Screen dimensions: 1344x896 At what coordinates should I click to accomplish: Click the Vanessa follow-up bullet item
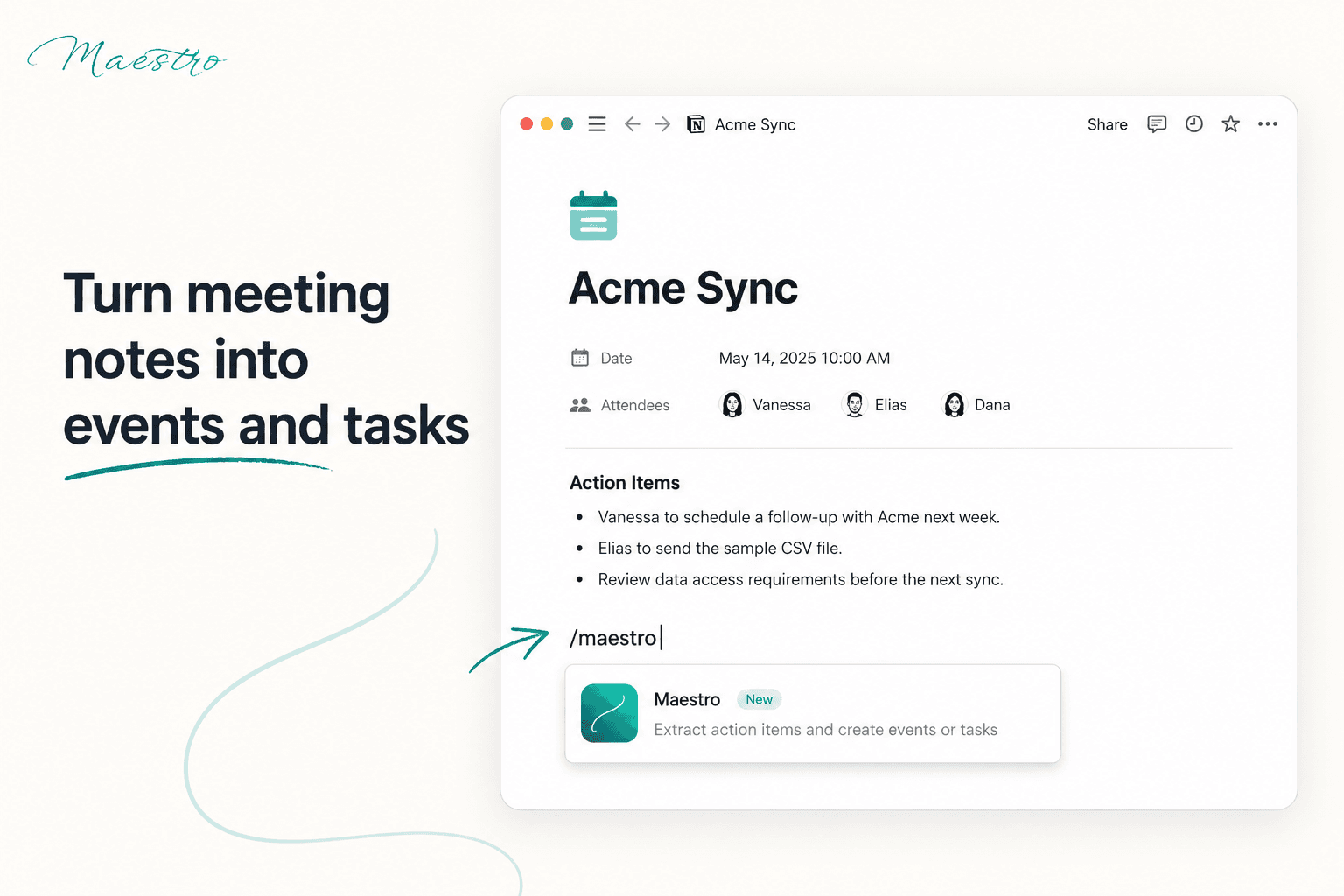click(x=799, y=517)
